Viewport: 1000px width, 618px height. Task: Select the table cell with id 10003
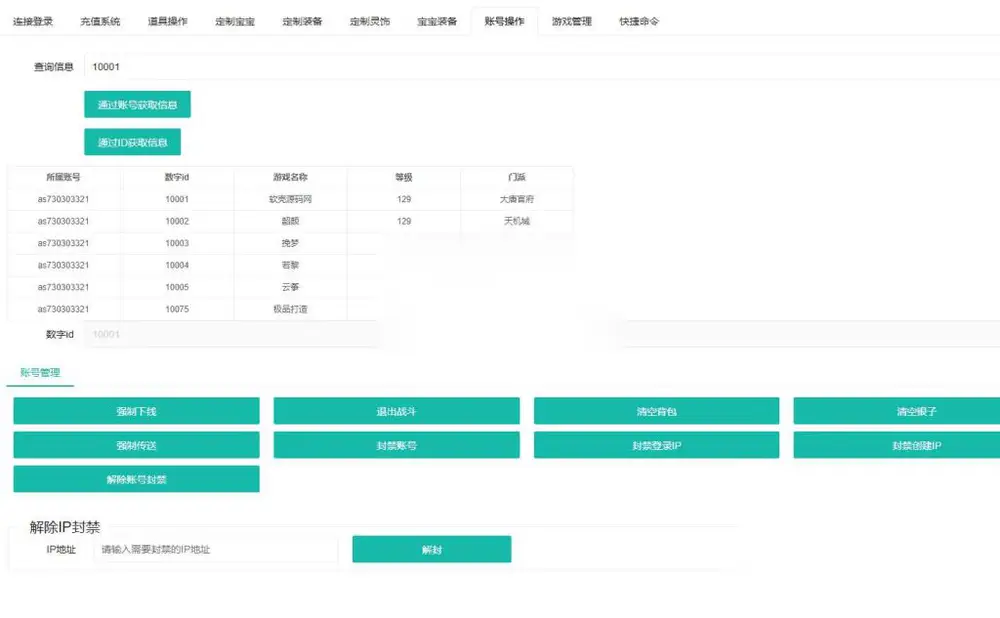(x=177, y=243)
